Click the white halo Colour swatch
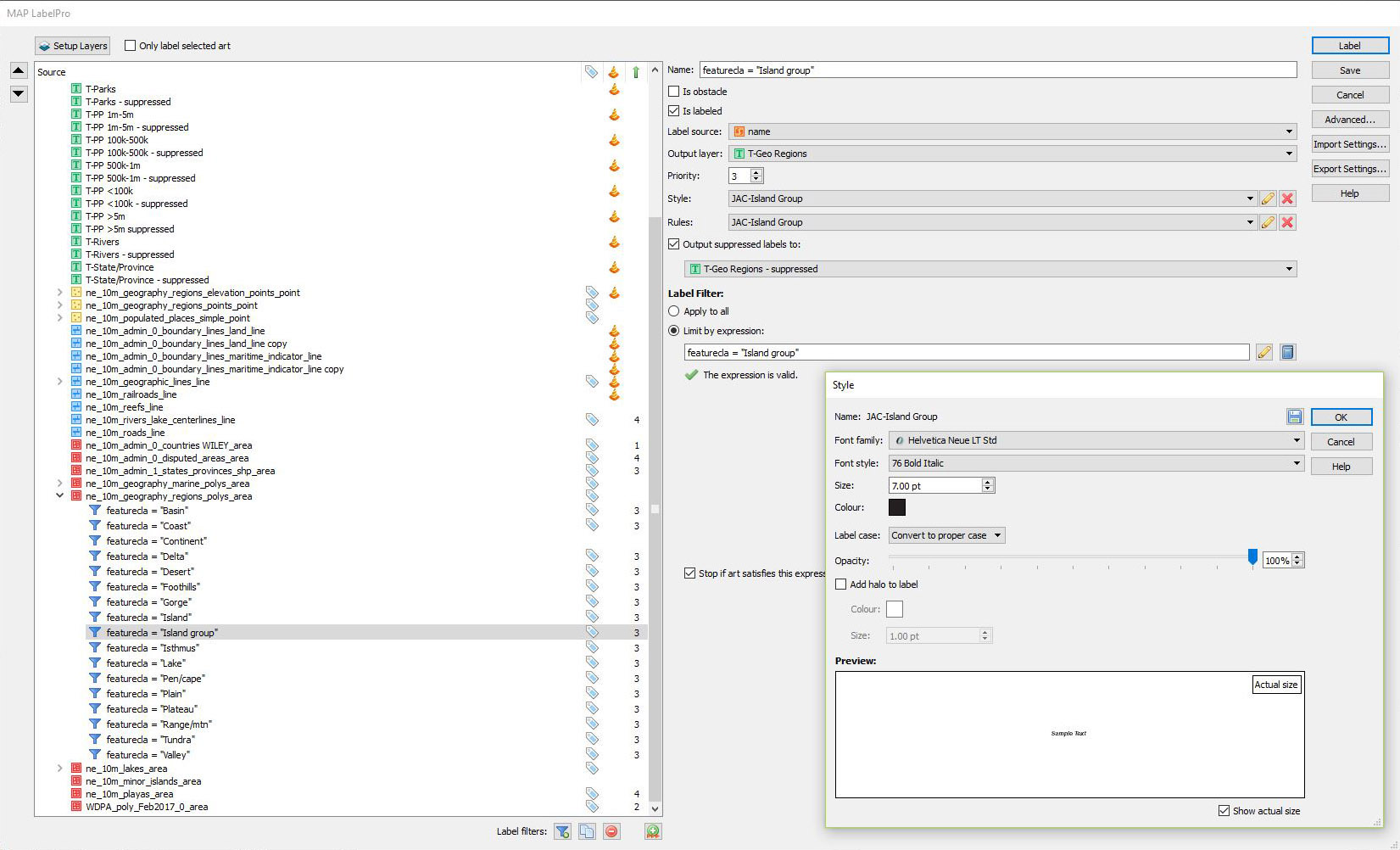The image size is (1400, 850). click(895, 609)
